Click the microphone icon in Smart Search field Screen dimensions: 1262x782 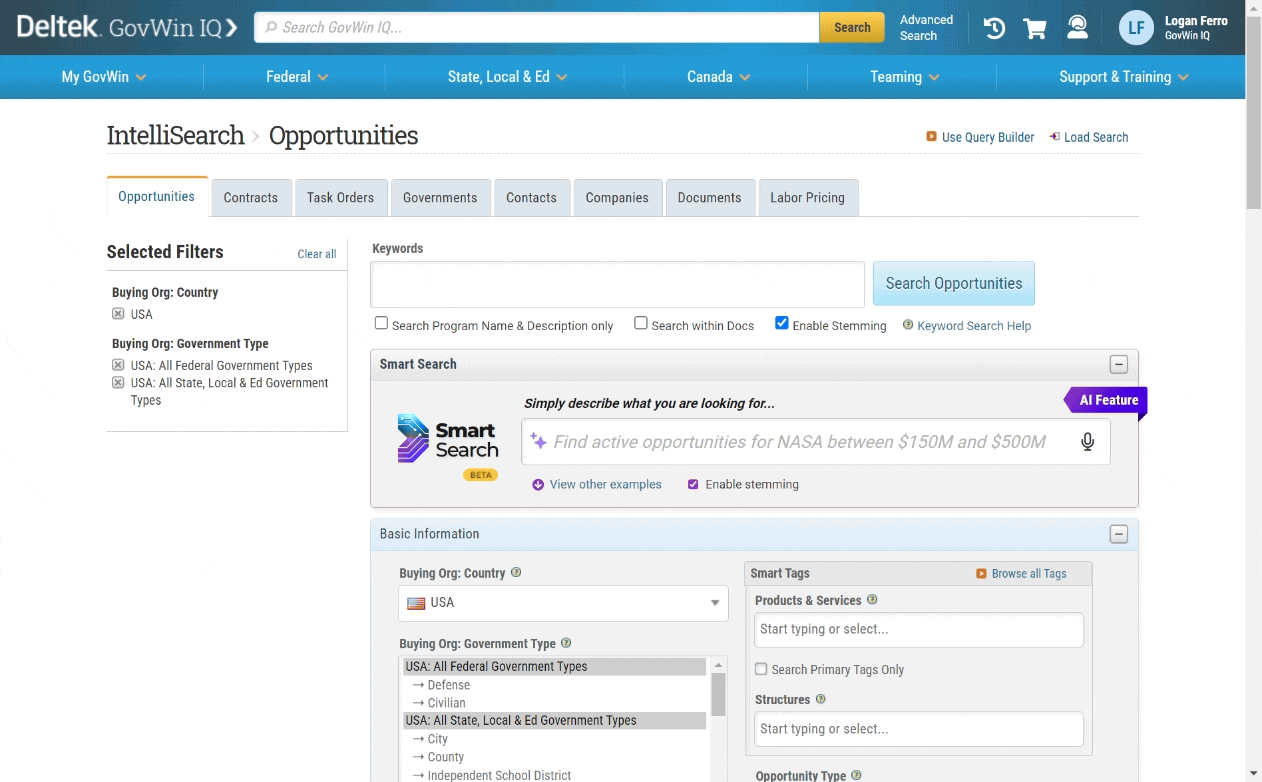[x=1087, y=441]
